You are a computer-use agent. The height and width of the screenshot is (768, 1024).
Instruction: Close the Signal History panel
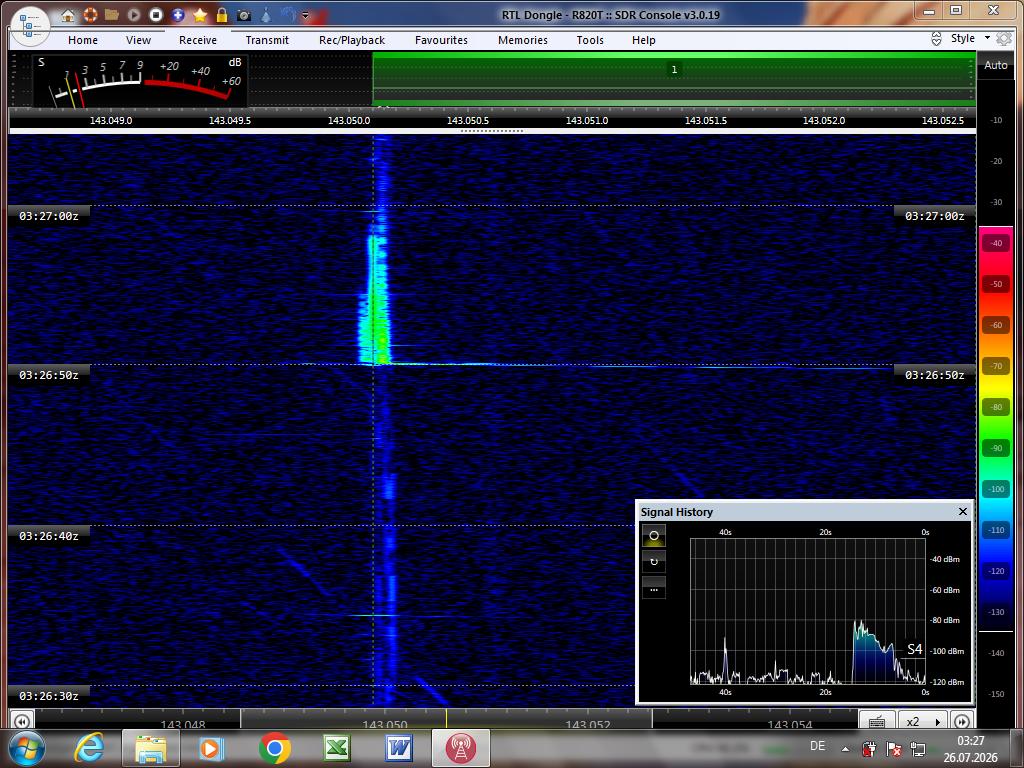(963, 511)
